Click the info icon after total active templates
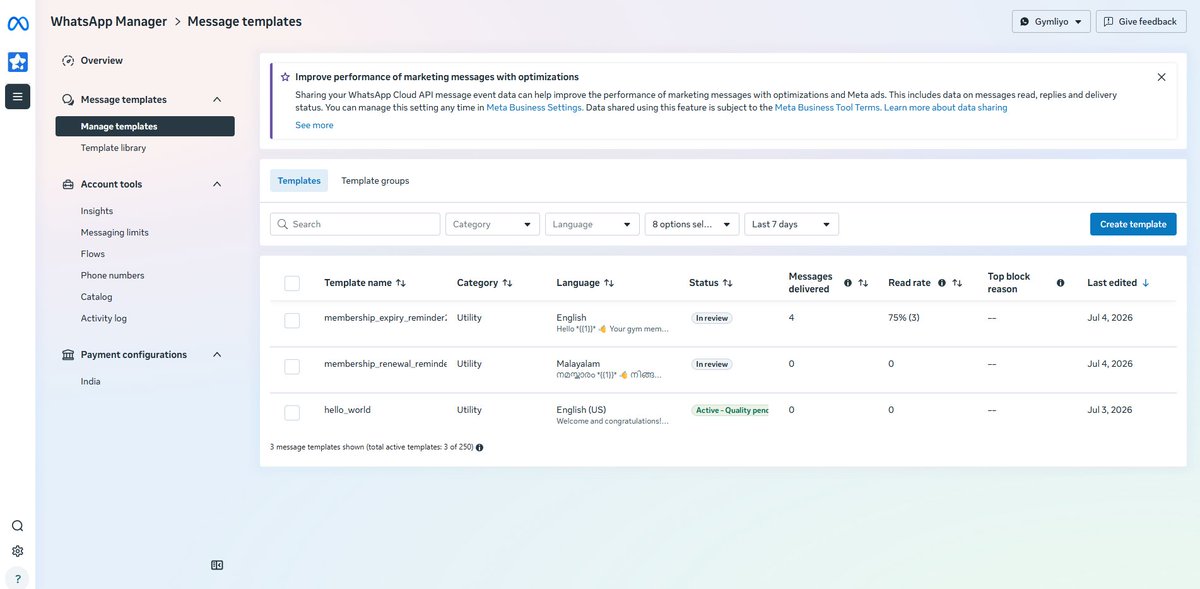 480,447
